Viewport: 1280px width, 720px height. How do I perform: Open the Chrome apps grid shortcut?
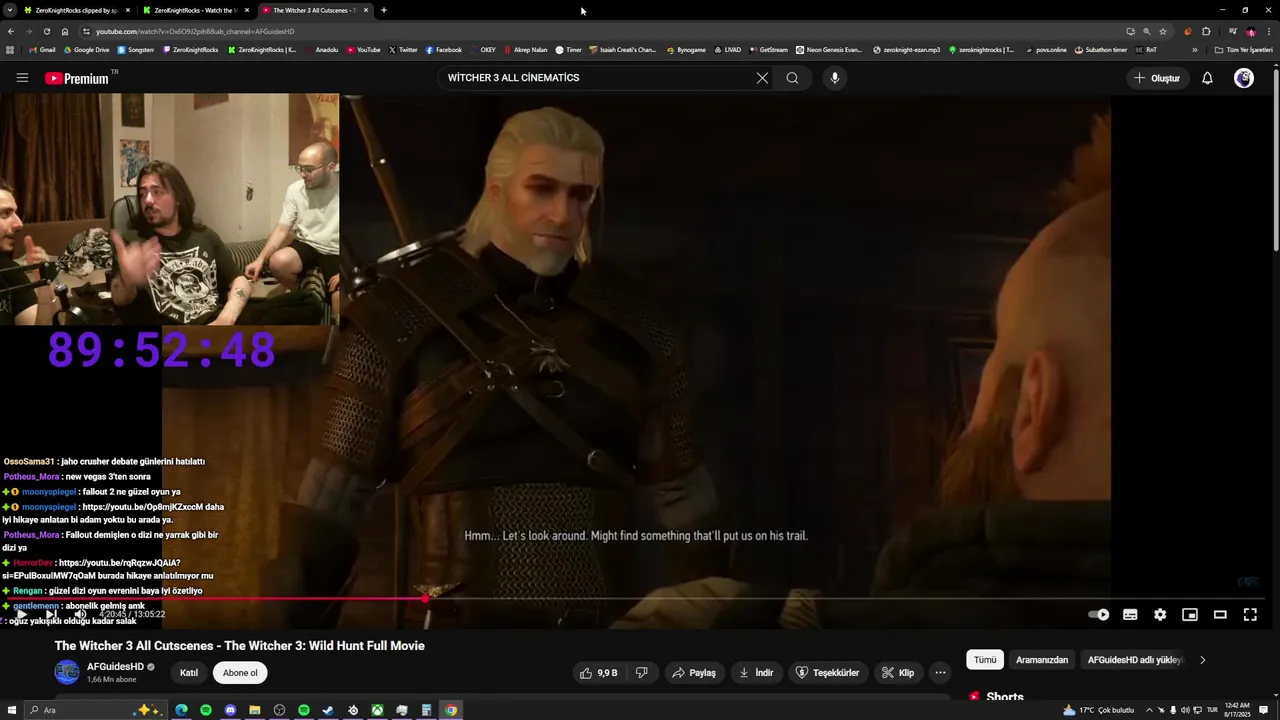[x=10, y=49]
